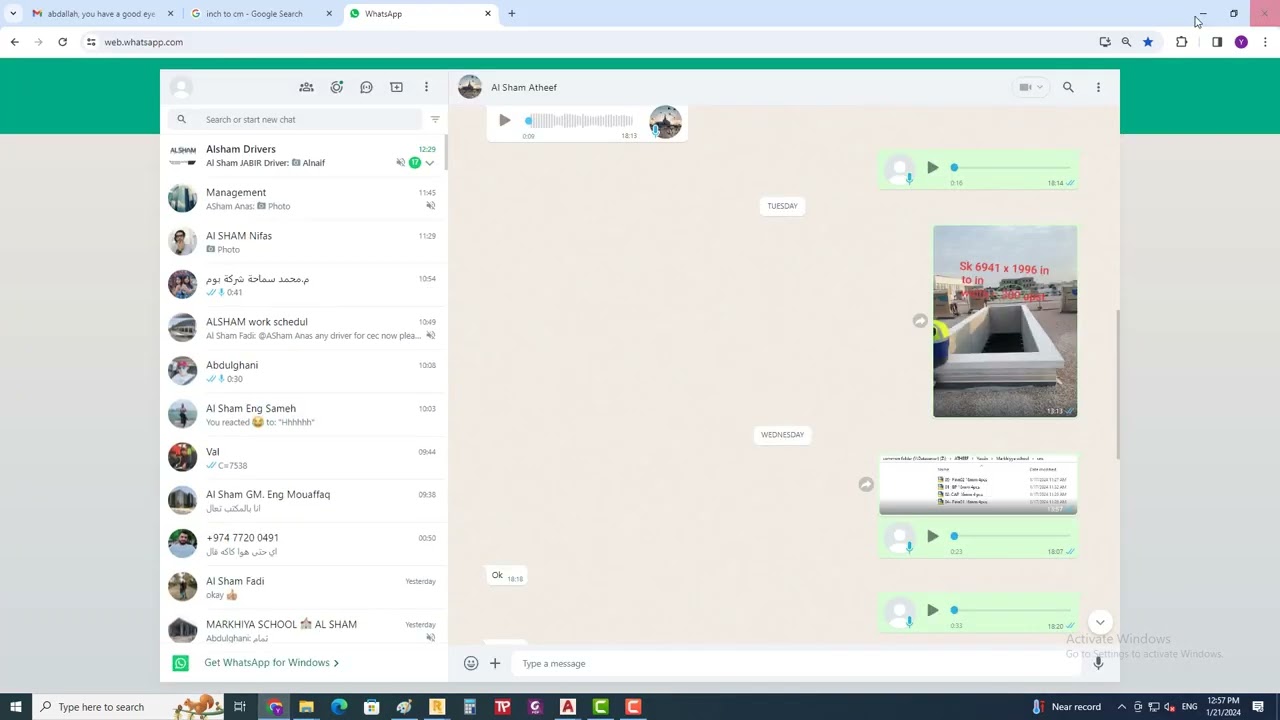Play the received 0:09 voice message
Screen dimensions: 1280x720
pos(504,120)
